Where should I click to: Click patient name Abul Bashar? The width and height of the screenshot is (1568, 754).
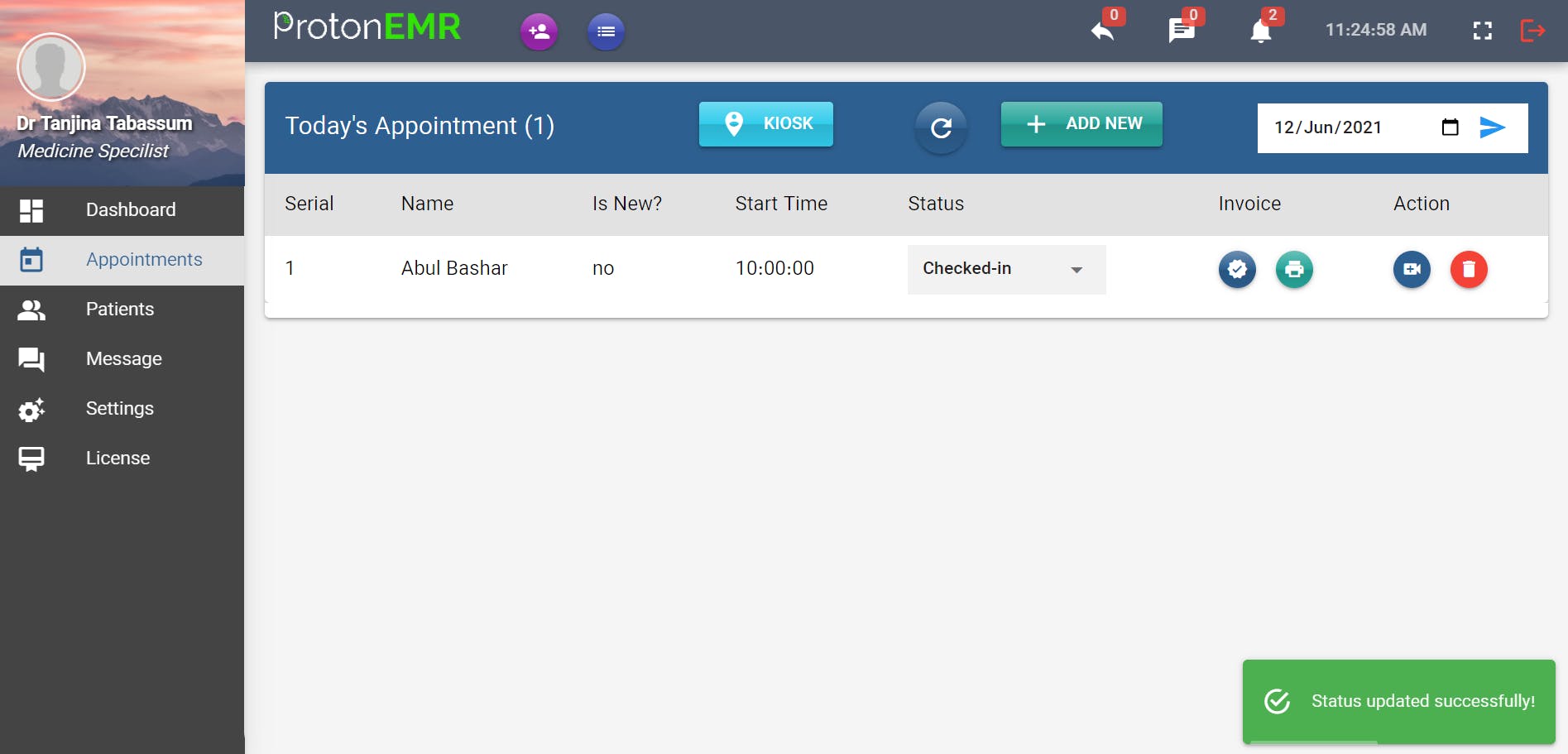pyautogui.click(x=454, y=268)
